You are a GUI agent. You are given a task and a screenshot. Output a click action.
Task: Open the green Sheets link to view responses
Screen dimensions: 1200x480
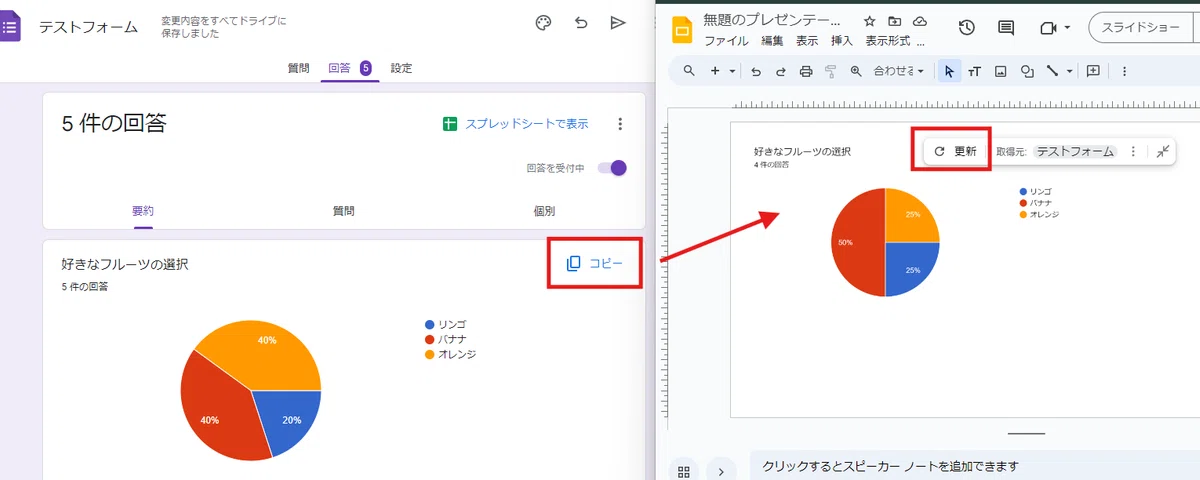tap(515, 124)
